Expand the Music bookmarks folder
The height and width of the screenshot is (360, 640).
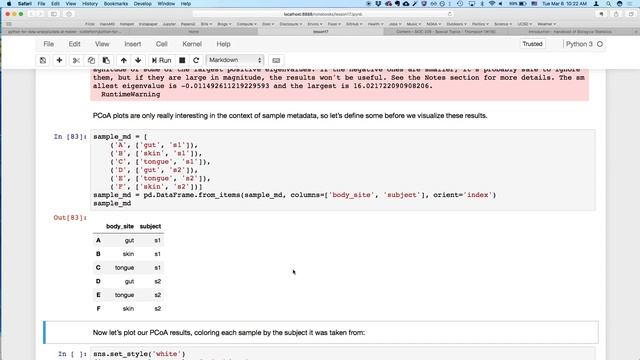413,24
